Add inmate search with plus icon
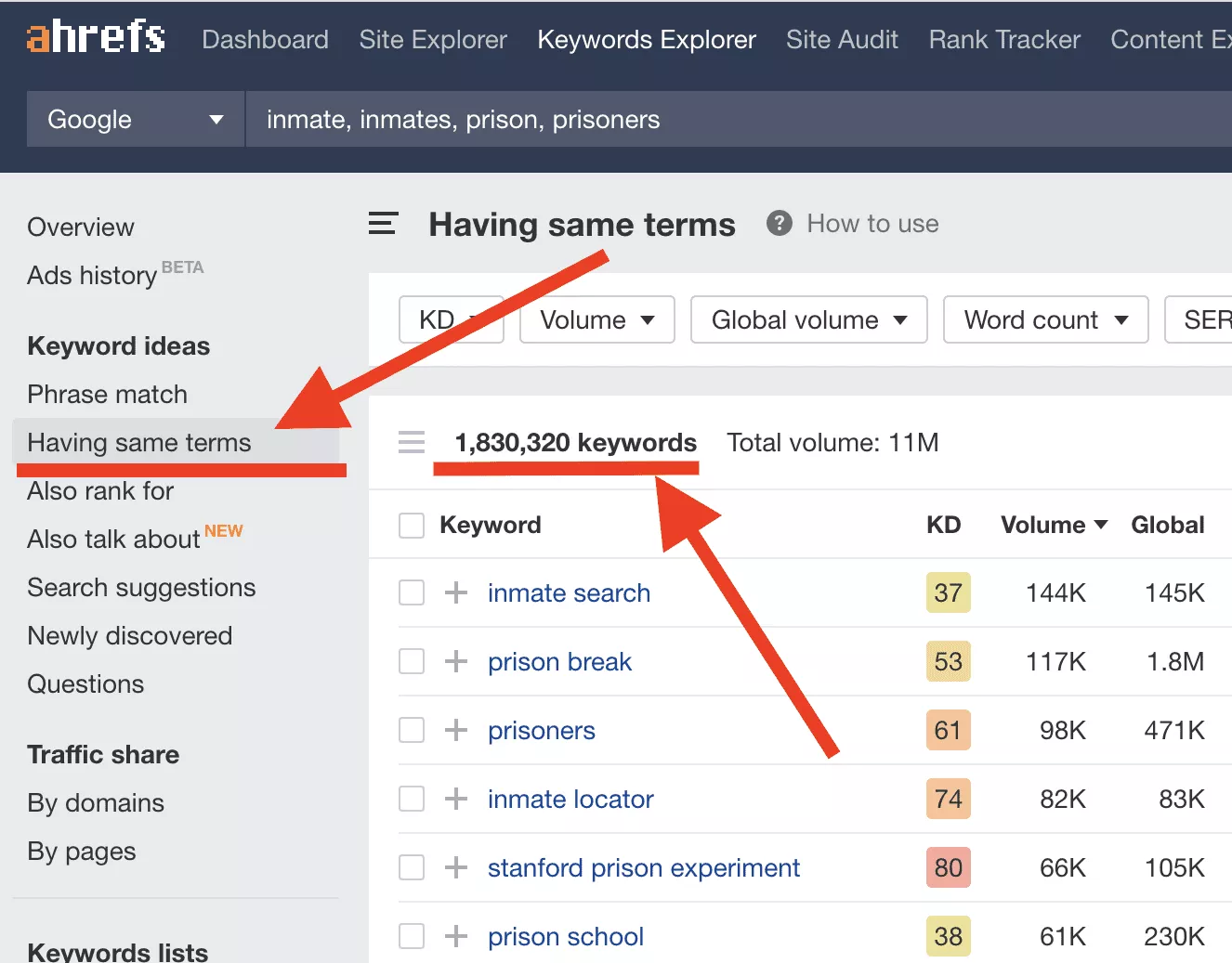Viewport: 1232px width, 963px height. pos(455,592)
